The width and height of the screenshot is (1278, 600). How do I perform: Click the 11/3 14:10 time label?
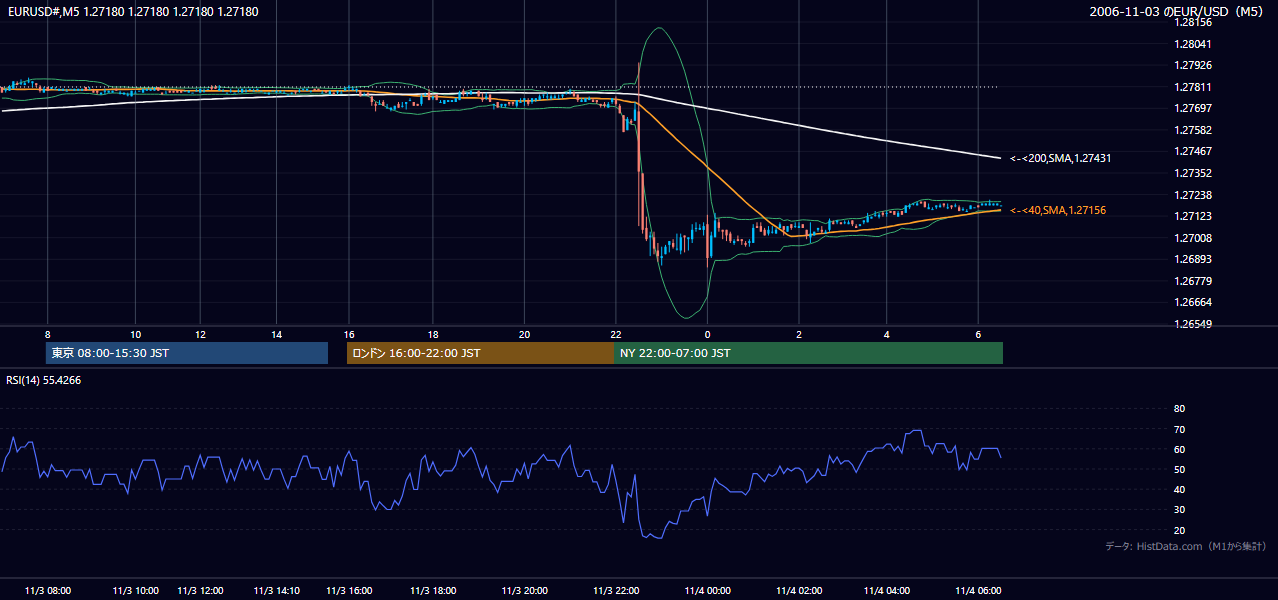point(278,590)
